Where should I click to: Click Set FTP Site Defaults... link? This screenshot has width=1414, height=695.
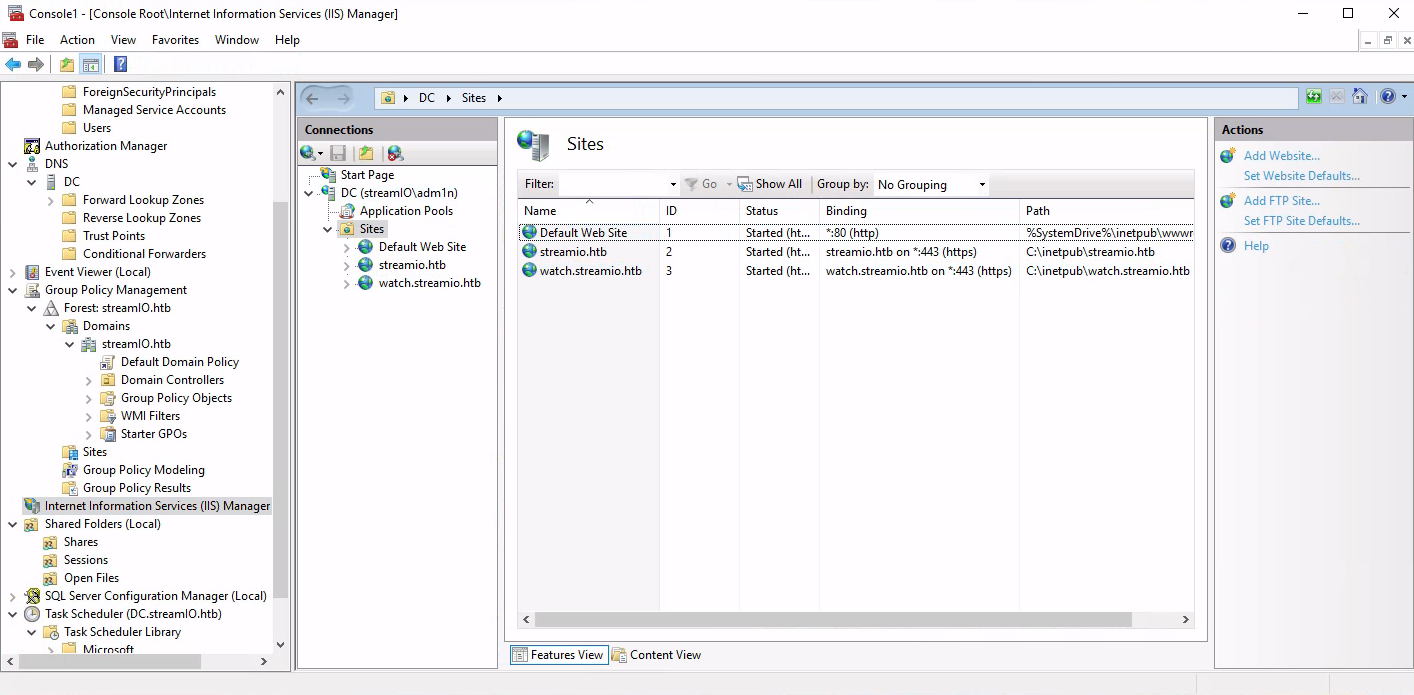tap(1301, 221)
